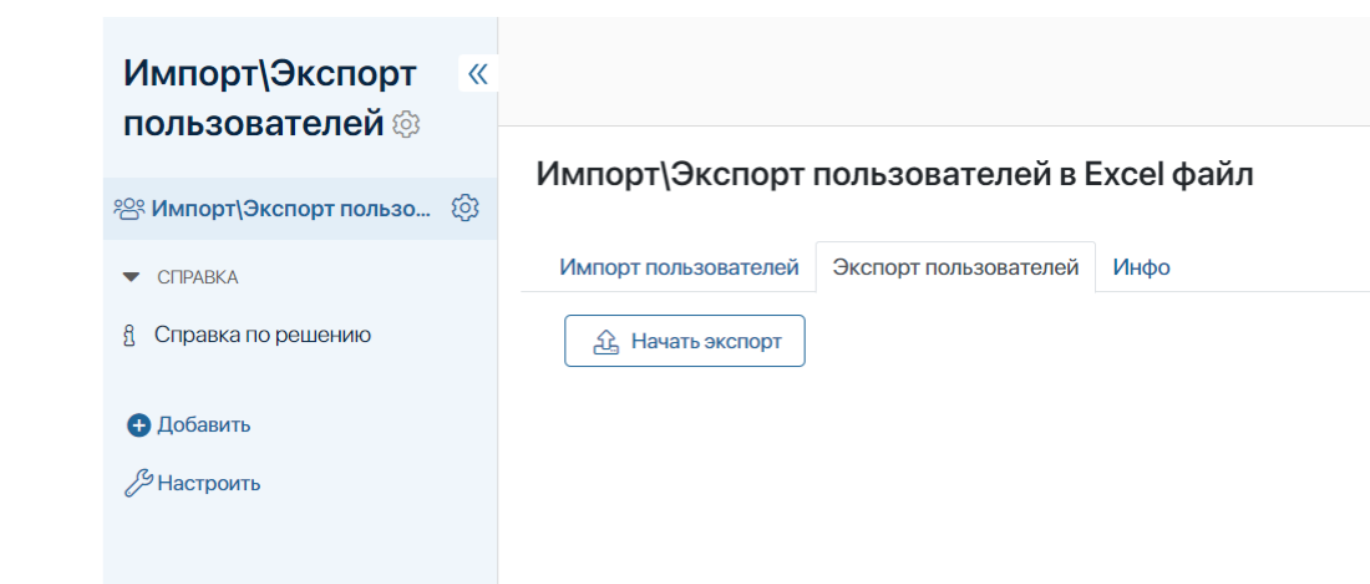Click sidebar heading Импорт\Экспорт пользователей

(x=270, y=98)
